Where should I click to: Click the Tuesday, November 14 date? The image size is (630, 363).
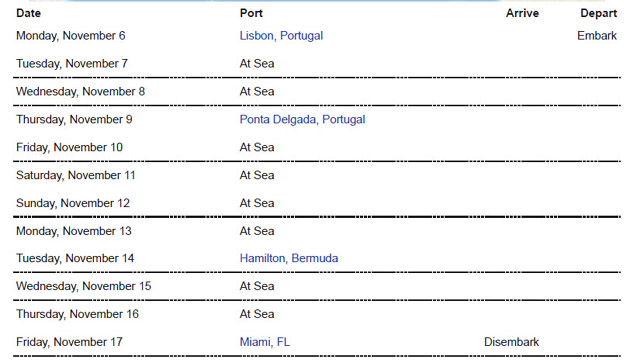click(75, 258)
